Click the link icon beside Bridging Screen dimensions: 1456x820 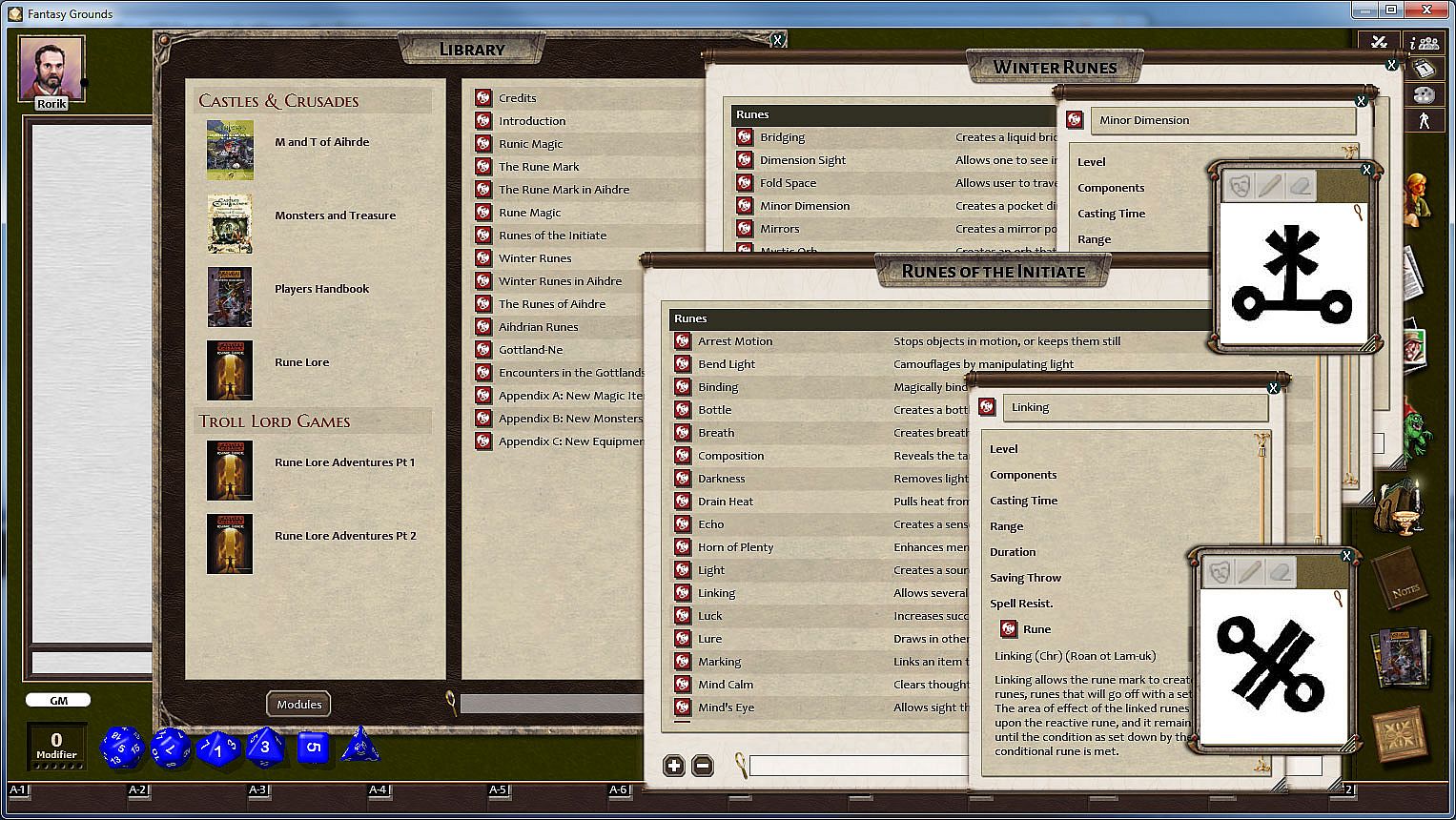click(745, 136)
